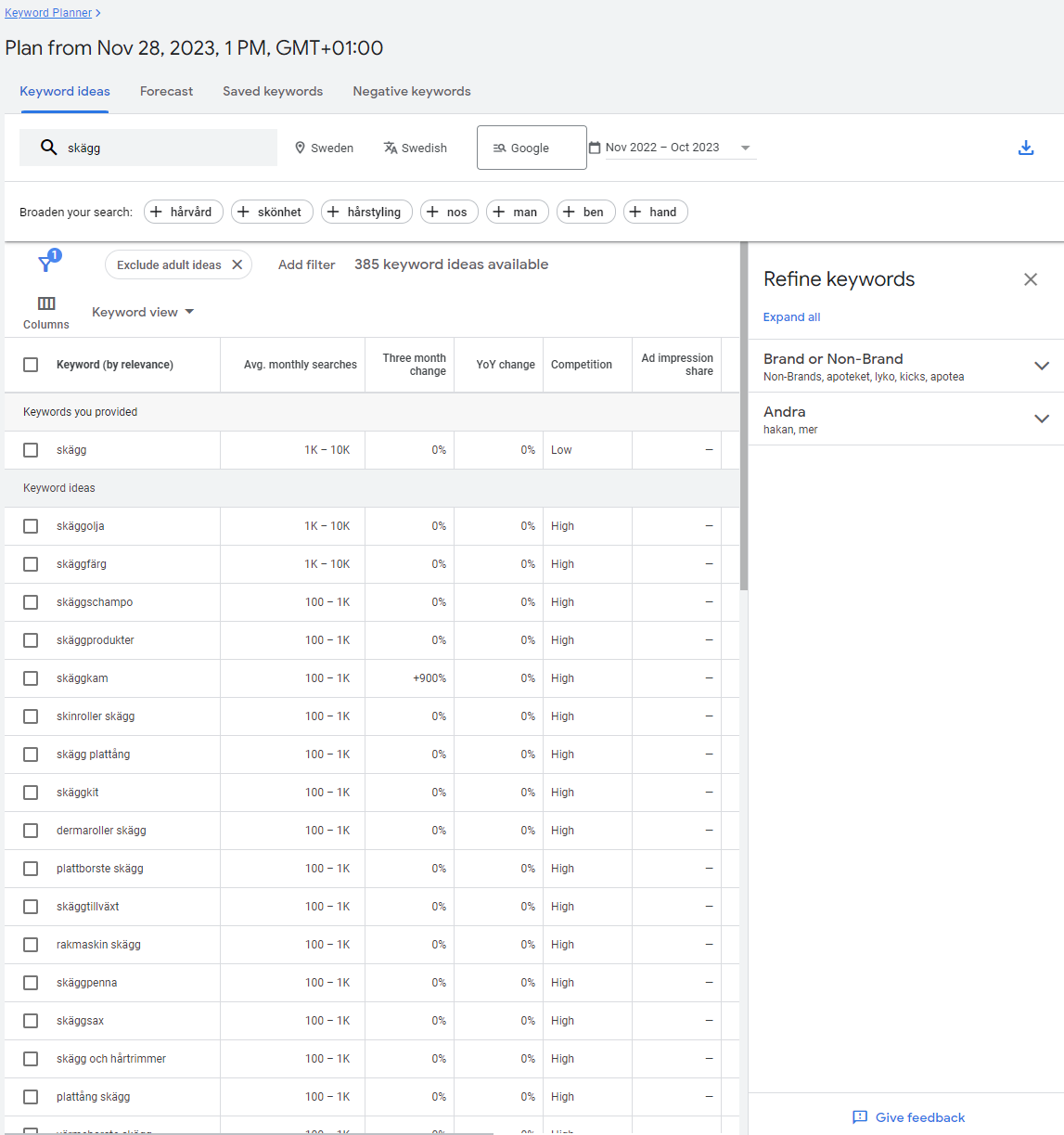Click the Sweden location pin icon
1064x1135 pixels.
(x=300, y=148)
